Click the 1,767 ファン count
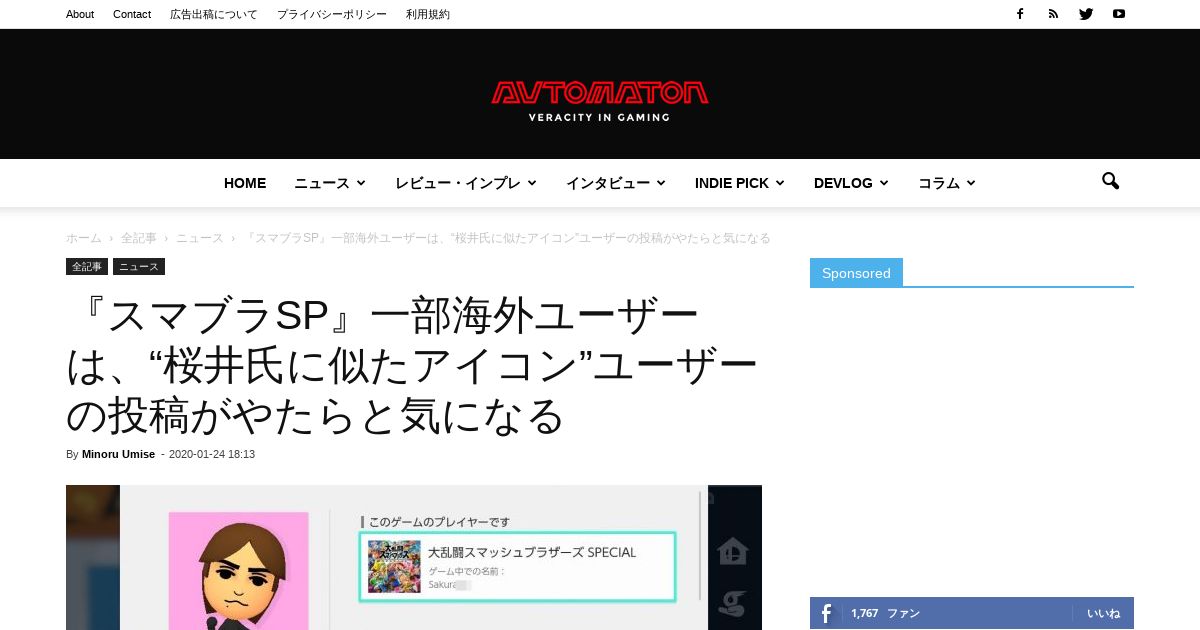1200x630 pixels. [885, 613]
